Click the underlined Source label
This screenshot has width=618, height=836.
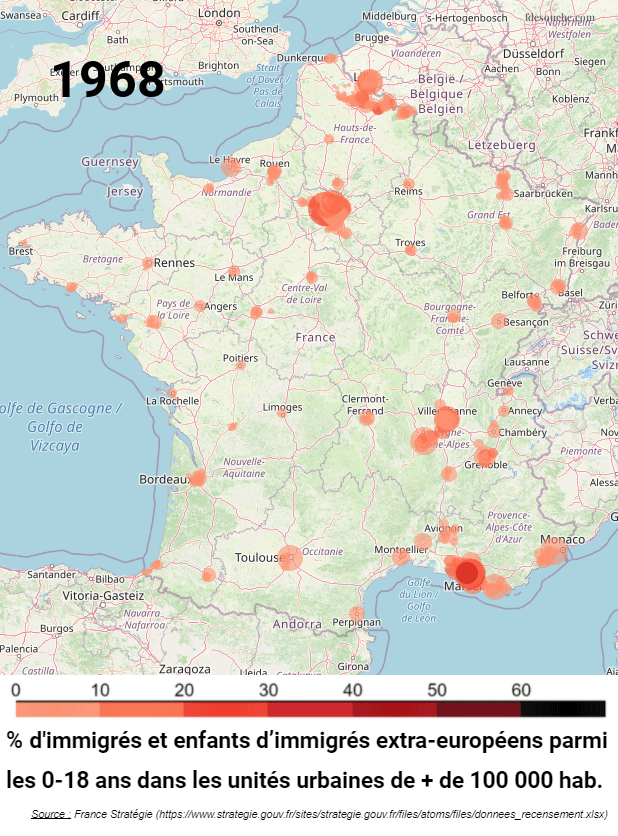[49, 815]
